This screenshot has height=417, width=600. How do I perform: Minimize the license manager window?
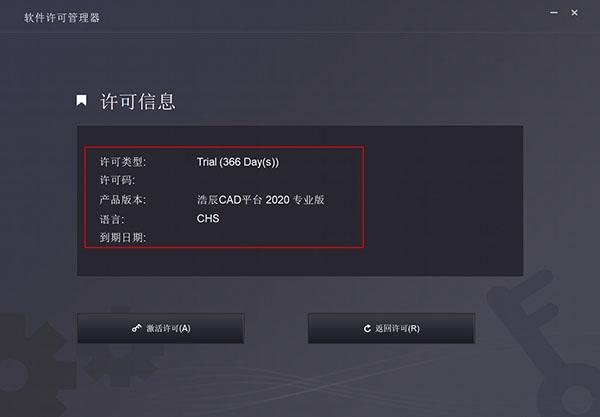(554, 13)
